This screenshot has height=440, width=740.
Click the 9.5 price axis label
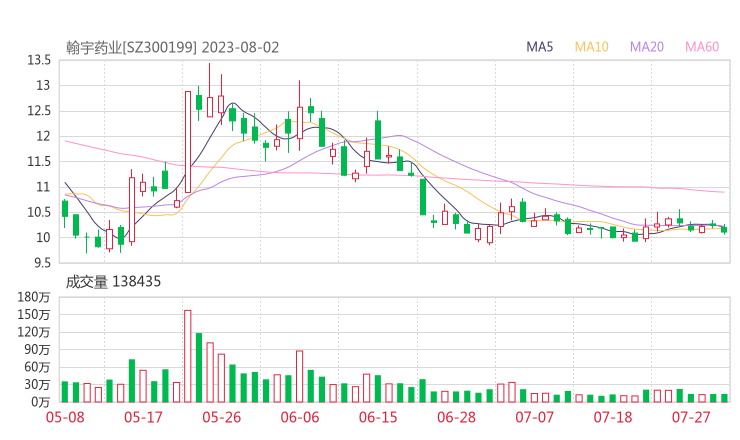(42, 262)
